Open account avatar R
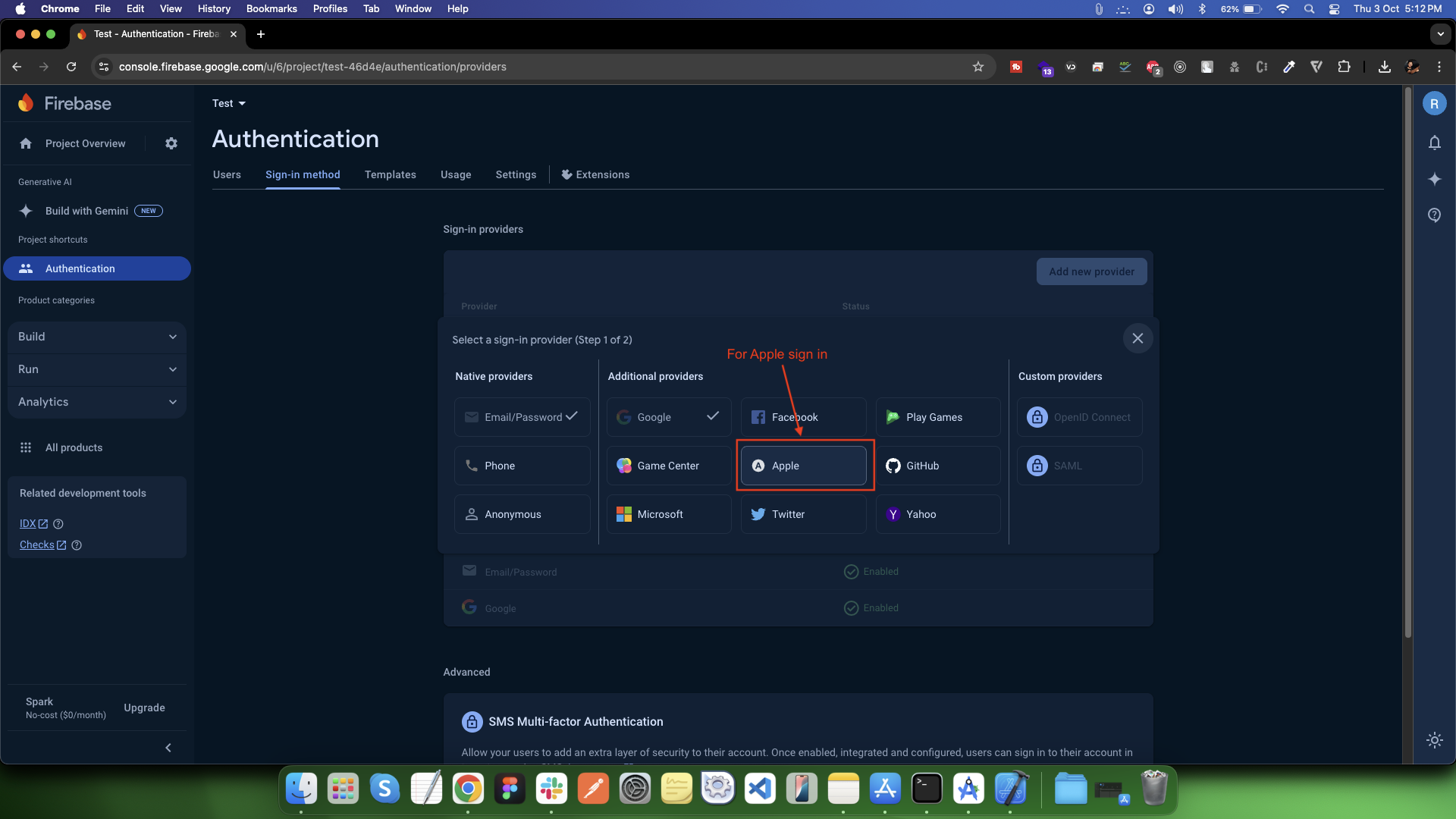 click(x=1434, y=104)
